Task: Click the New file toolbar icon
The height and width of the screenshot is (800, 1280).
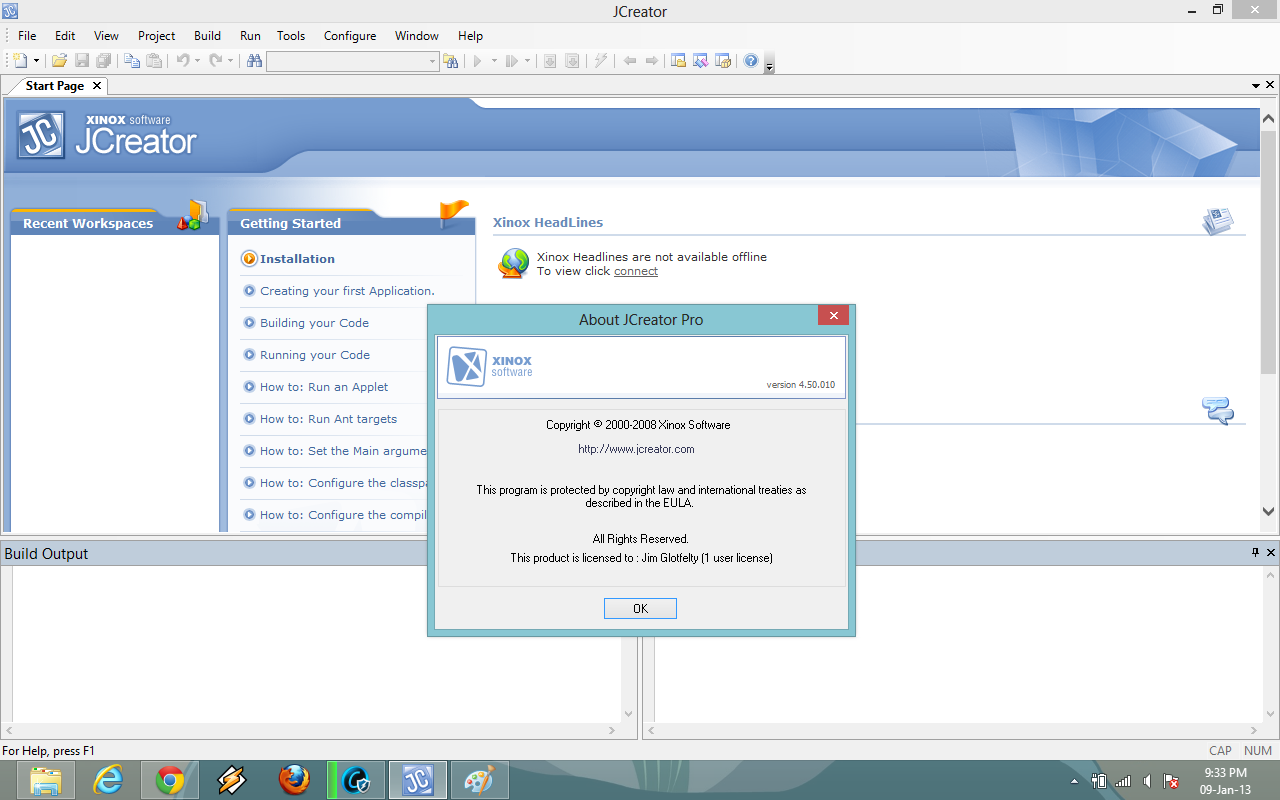Action: click(20, 61)
